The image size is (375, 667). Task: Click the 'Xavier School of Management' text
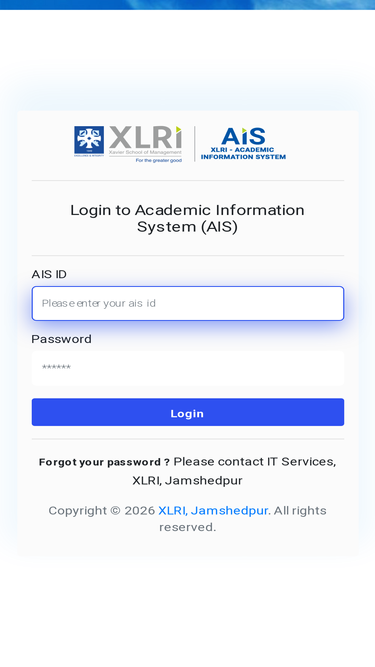point(145,152)
